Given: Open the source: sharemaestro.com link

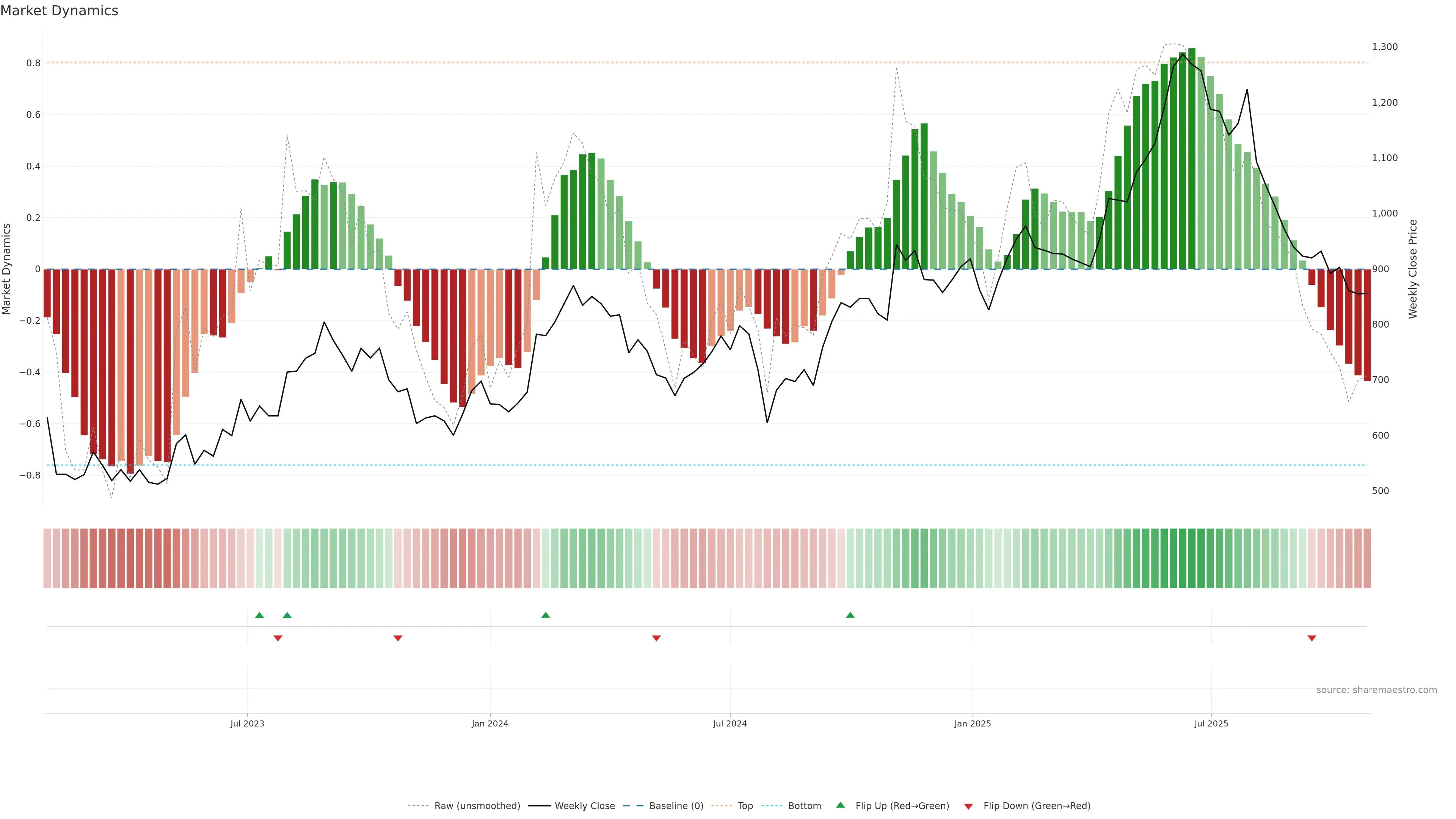Looking at the screenshot, I should coord(1376,690).
